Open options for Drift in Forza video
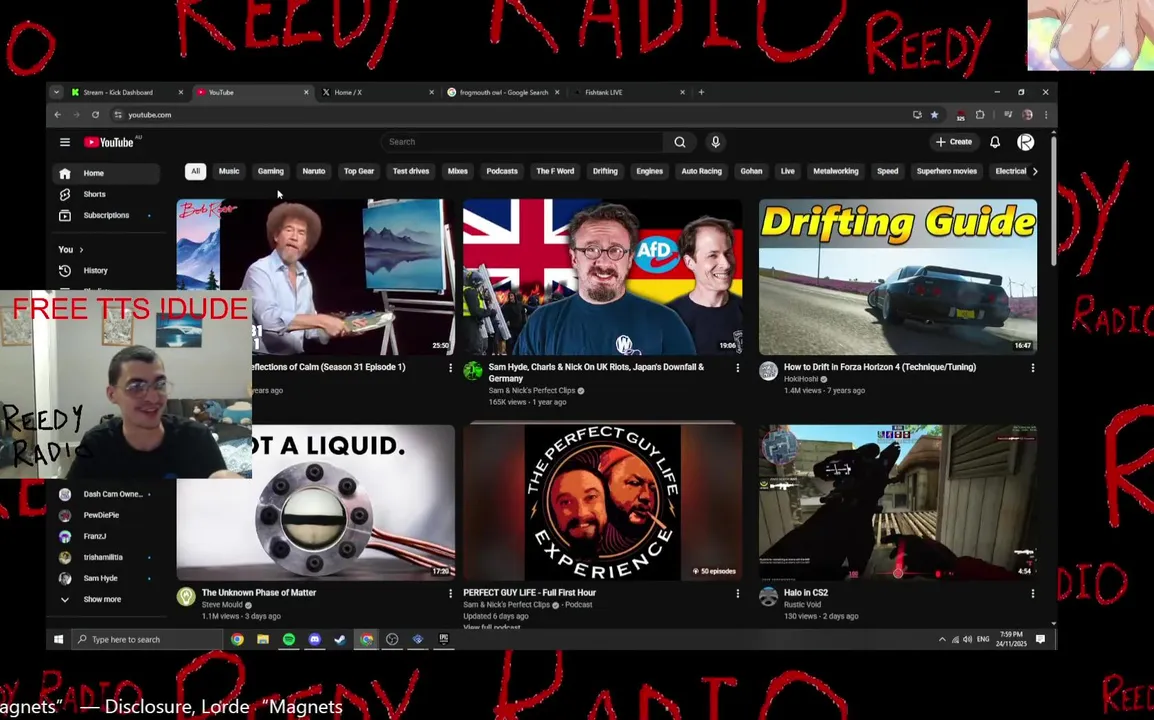This screenshot has width=1154, height=720. point(1033,367)
